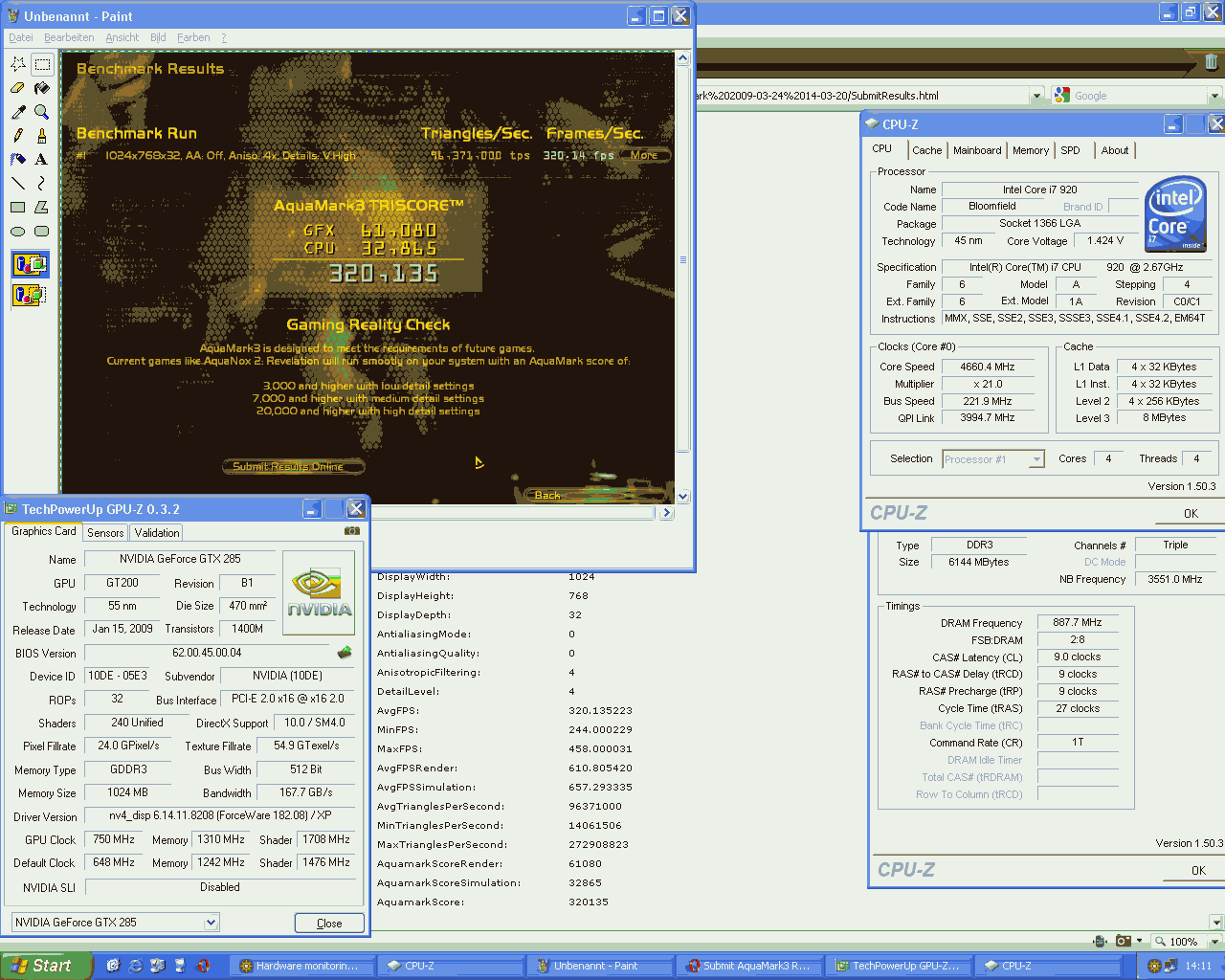Click GPU-Z screenshot camera icon
Screen dimensions: 1225x980
click(x=352, y=530)
